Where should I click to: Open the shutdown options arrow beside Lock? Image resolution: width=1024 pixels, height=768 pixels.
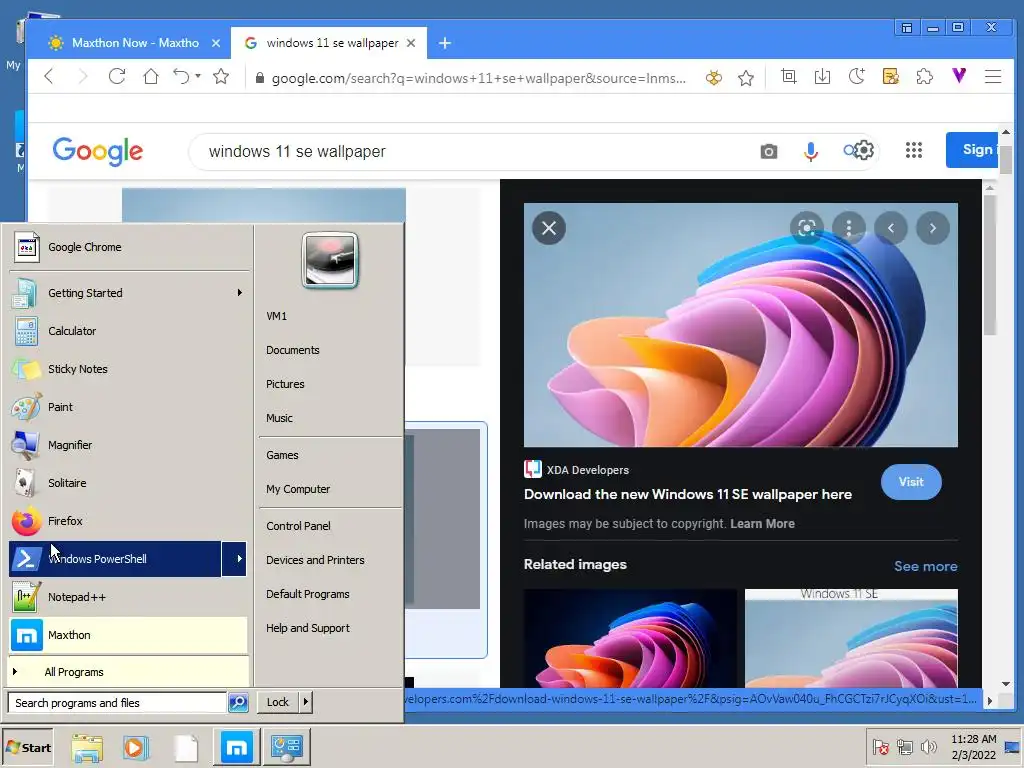click(x=306, y=702)
